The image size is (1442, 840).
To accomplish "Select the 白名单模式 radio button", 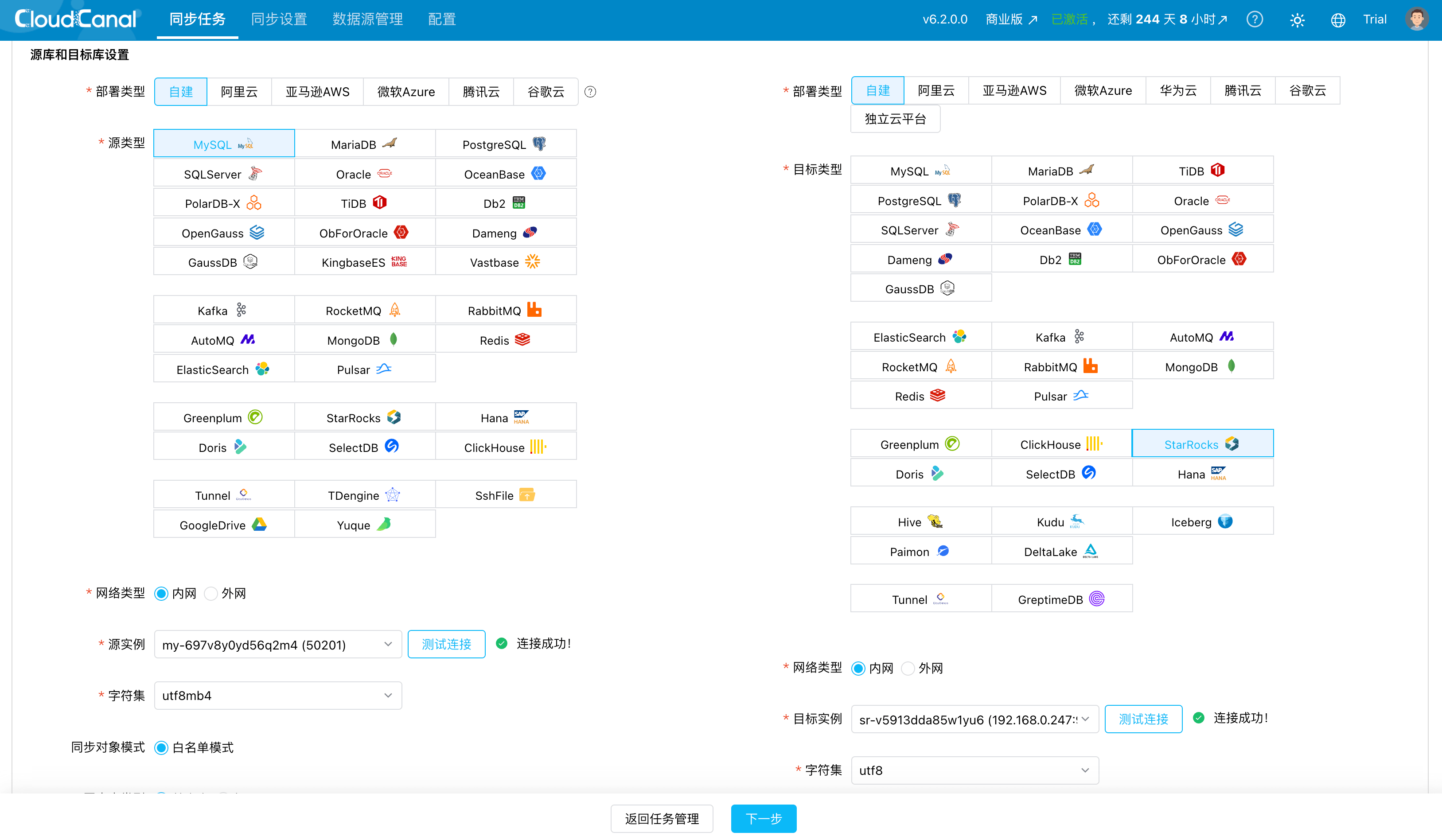I will 161,748.
